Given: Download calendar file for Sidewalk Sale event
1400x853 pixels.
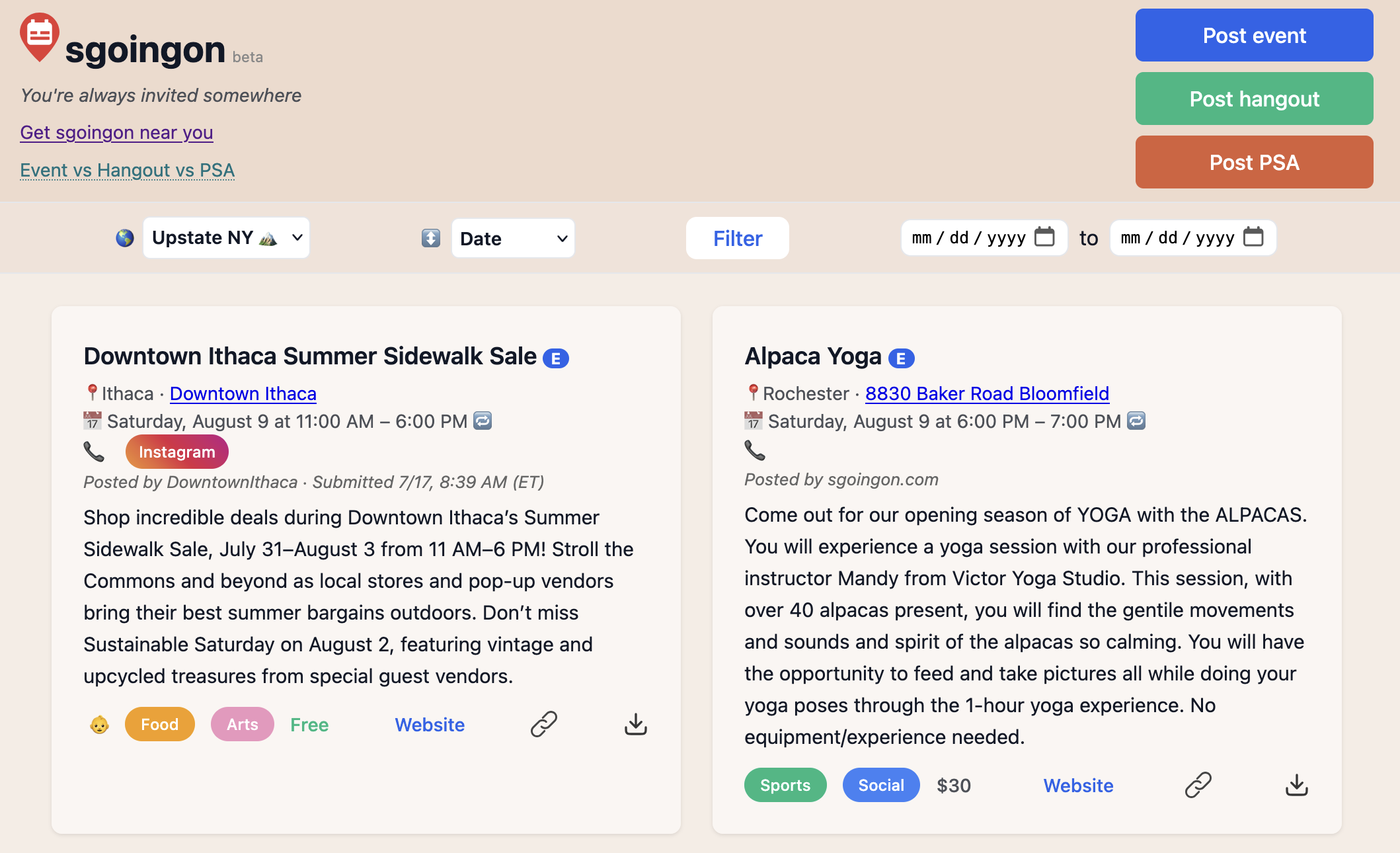Looking at the screenshot, I should (x=636, y=724).
